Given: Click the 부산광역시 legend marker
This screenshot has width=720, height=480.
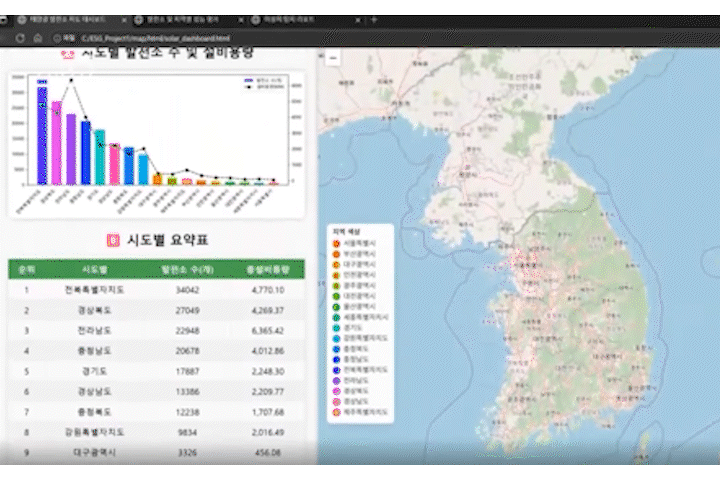Looking at the screenshot, I should pyautogui.click(x=336, y=254).
